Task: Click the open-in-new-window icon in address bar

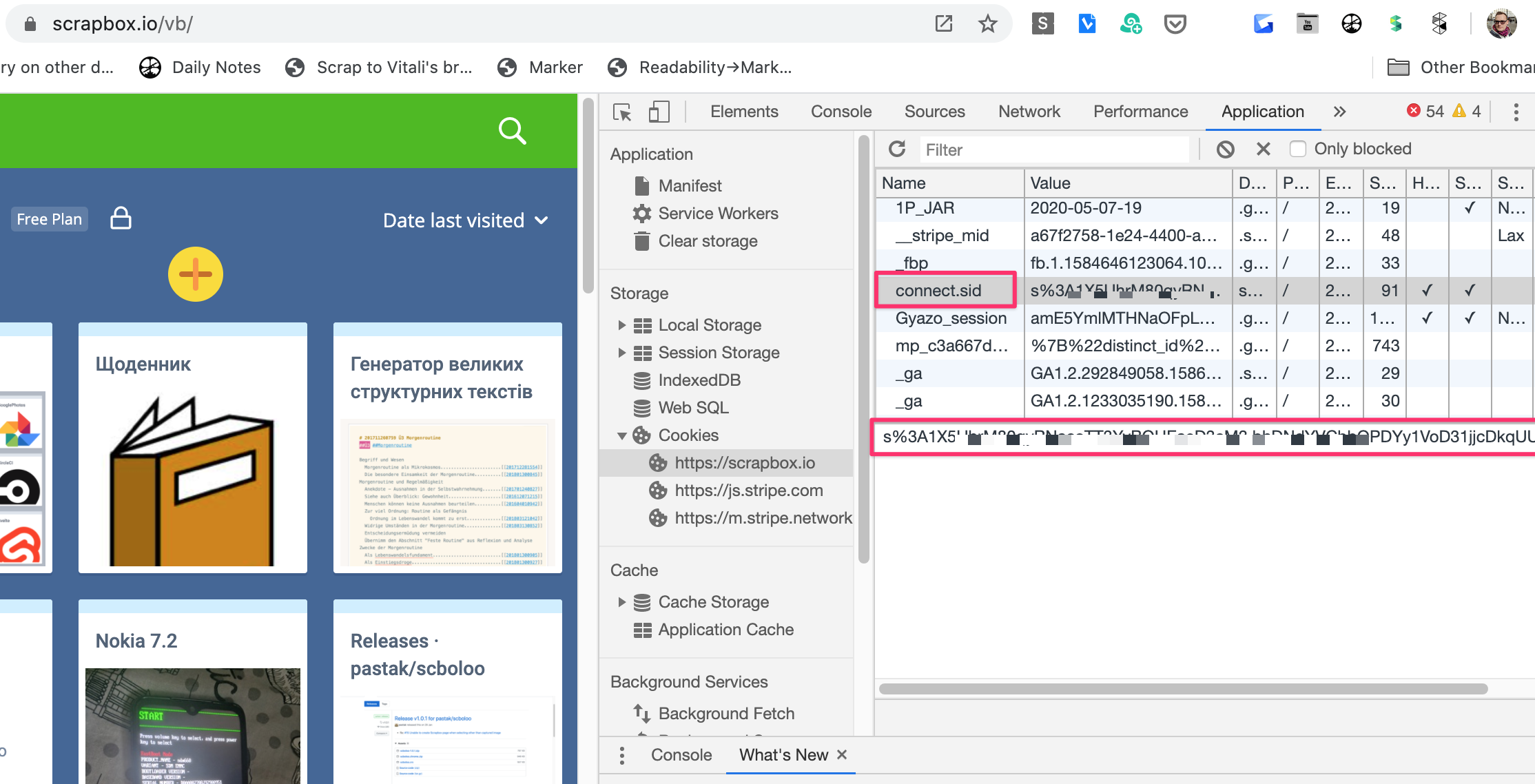Action: coord(944,23)
